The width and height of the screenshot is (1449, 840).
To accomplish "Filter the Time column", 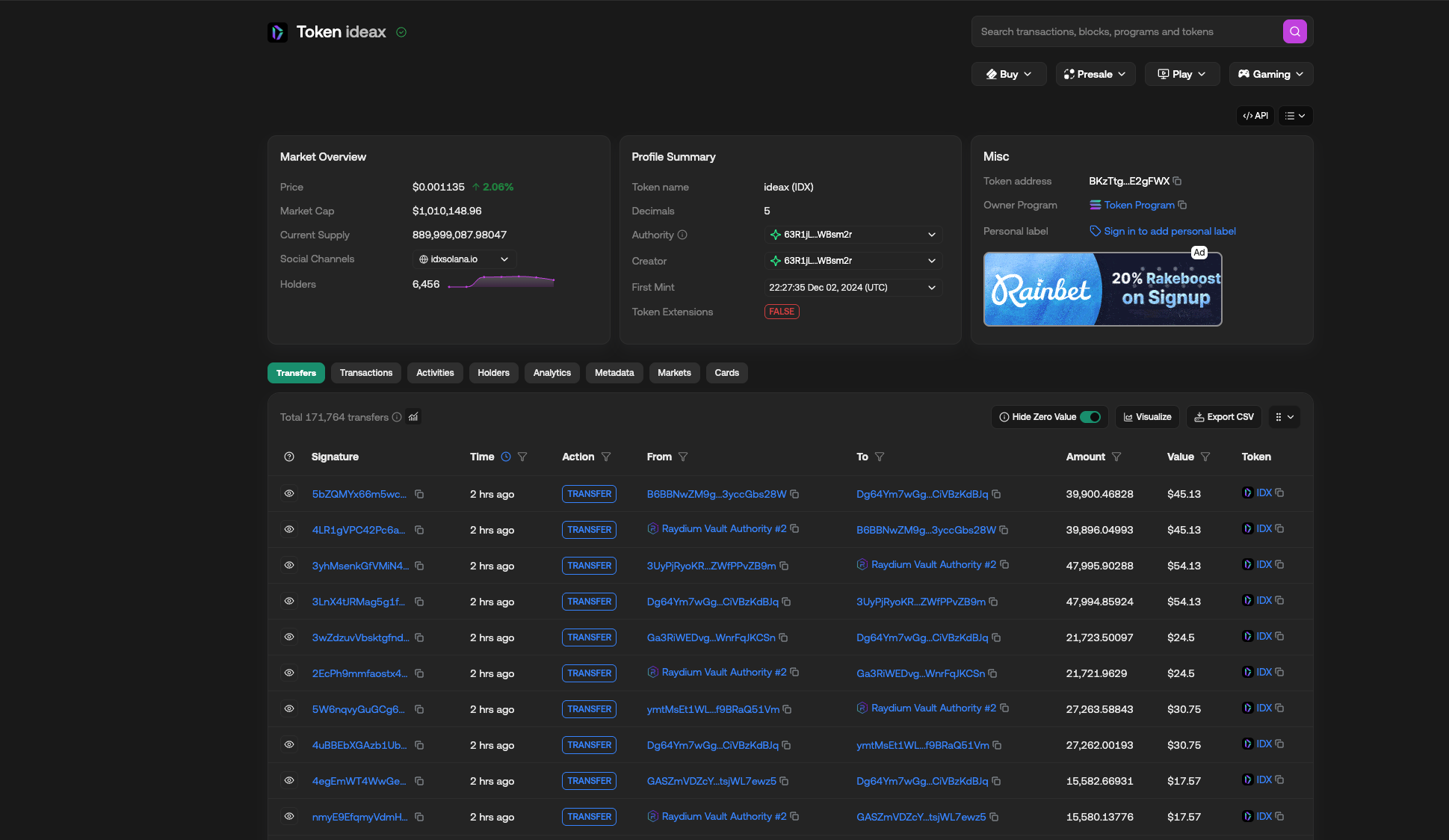I will click(522, 457).
